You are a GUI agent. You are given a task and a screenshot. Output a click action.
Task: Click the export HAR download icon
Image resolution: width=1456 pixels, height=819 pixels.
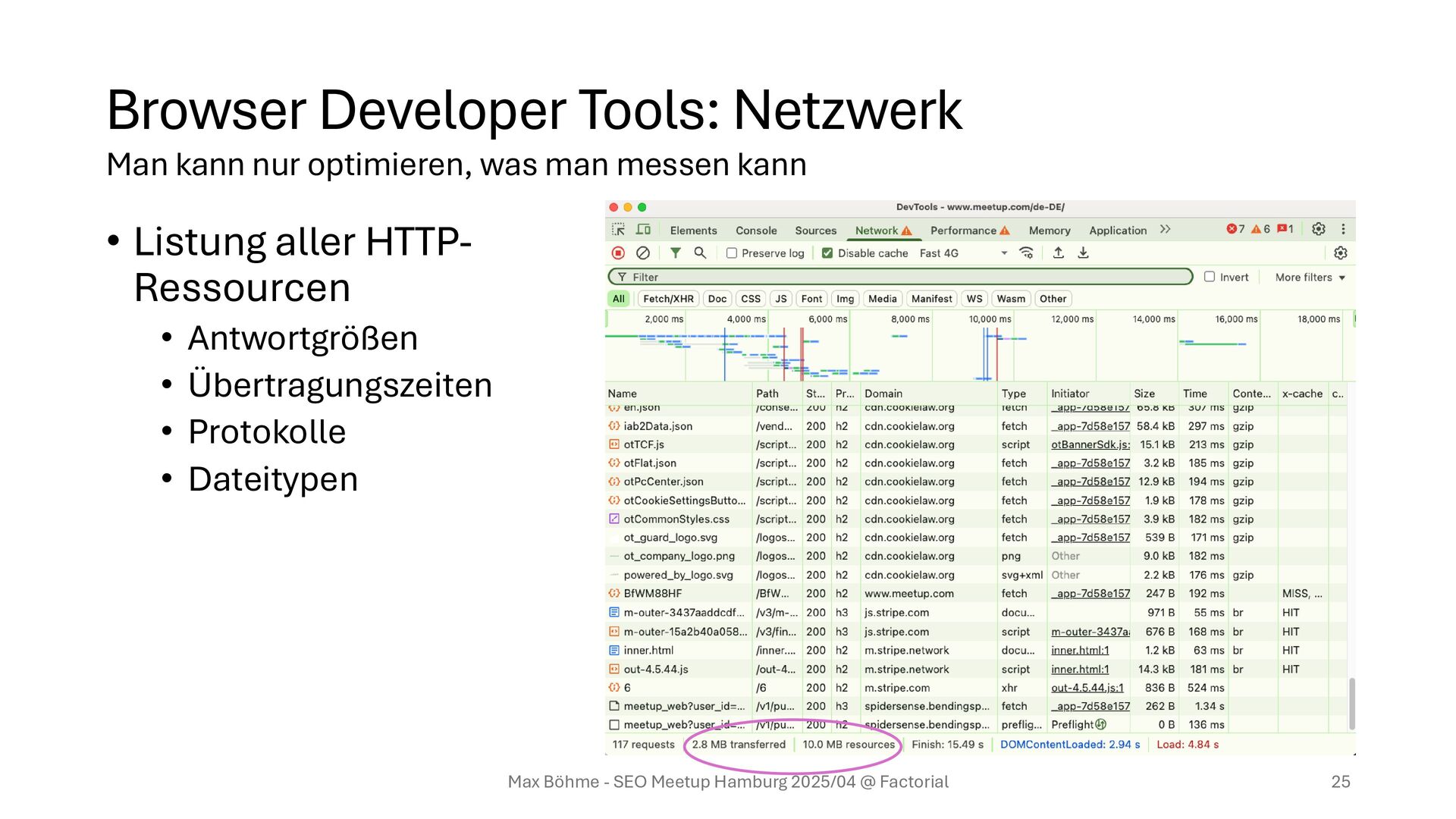tap(1083, 253)
